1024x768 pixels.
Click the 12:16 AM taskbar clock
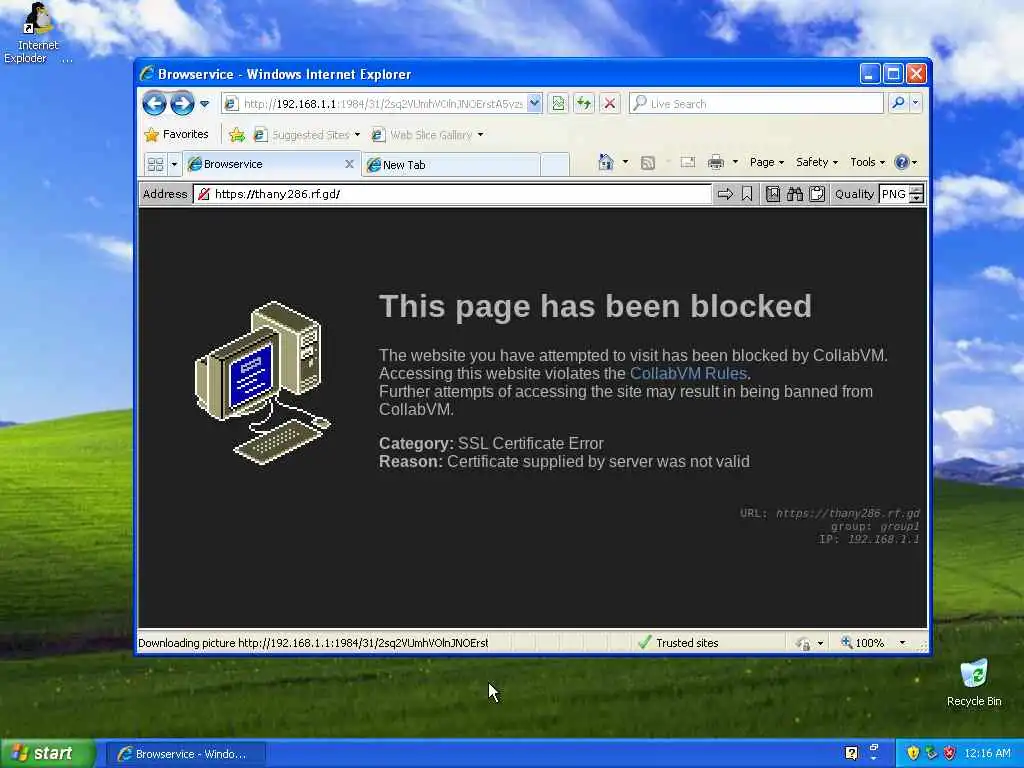click(987, 753)
